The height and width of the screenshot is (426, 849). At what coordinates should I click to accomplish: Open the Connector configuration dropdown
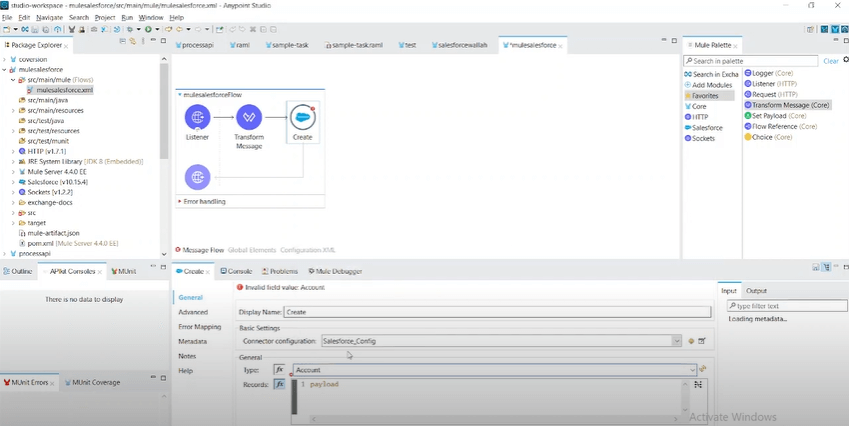tap(677, 341)
